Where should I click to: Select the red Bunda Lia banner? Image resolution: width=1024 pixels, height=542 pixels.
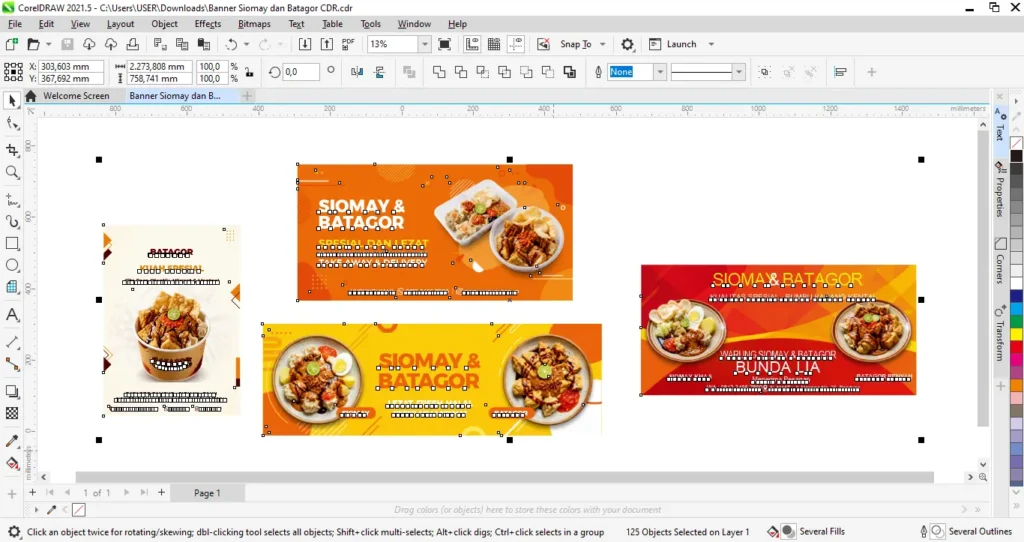778,330
